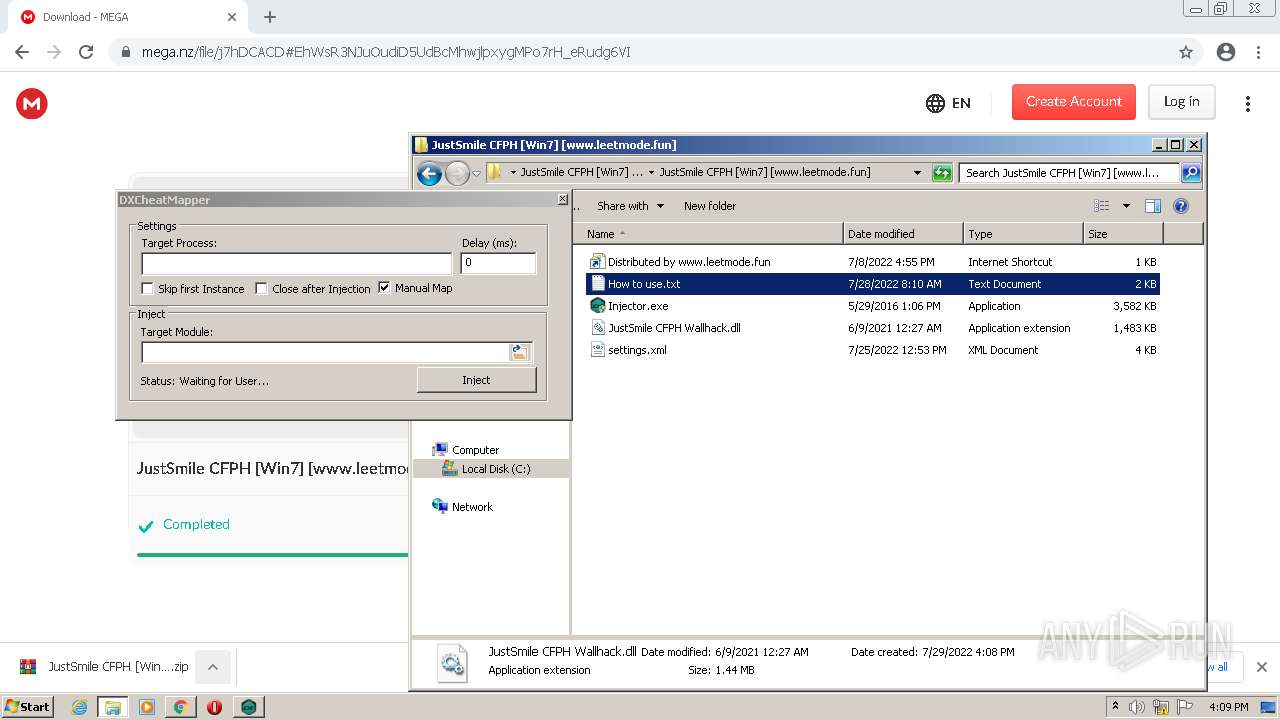Click JustSmile CFPH zip download item

coord(105,667)
